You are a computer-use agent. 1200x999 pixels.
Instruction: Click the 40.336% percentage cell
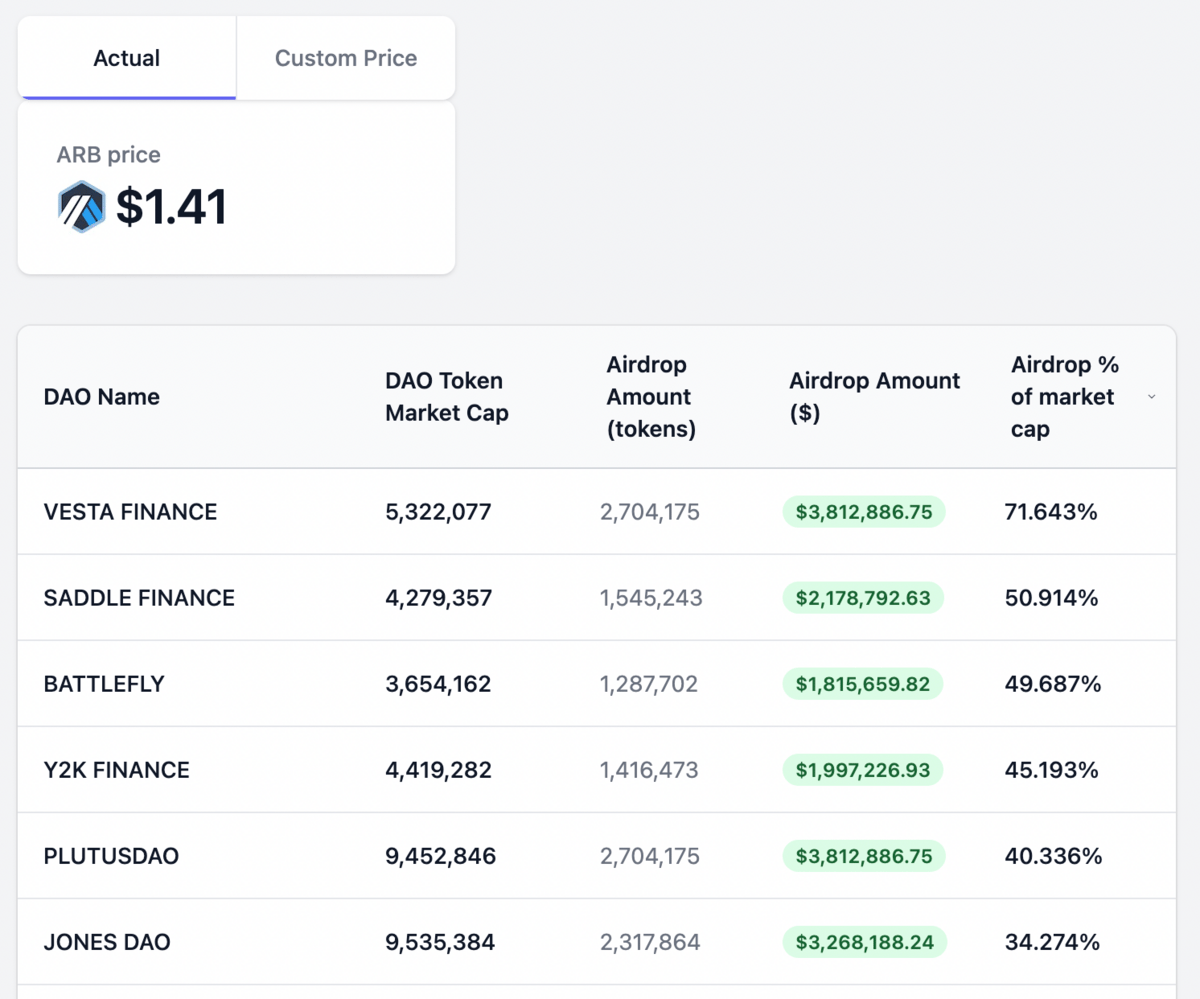[1053, 856]
